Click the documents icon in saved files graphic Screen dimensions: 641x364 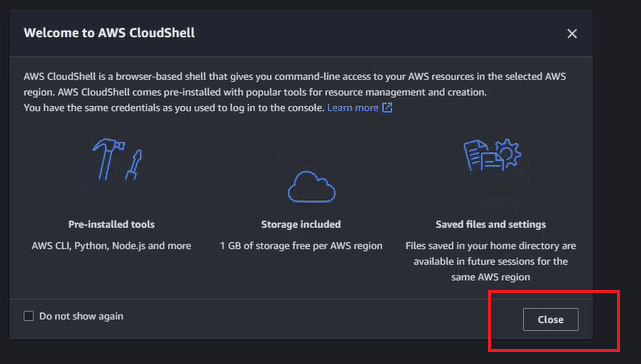(483, 156)
